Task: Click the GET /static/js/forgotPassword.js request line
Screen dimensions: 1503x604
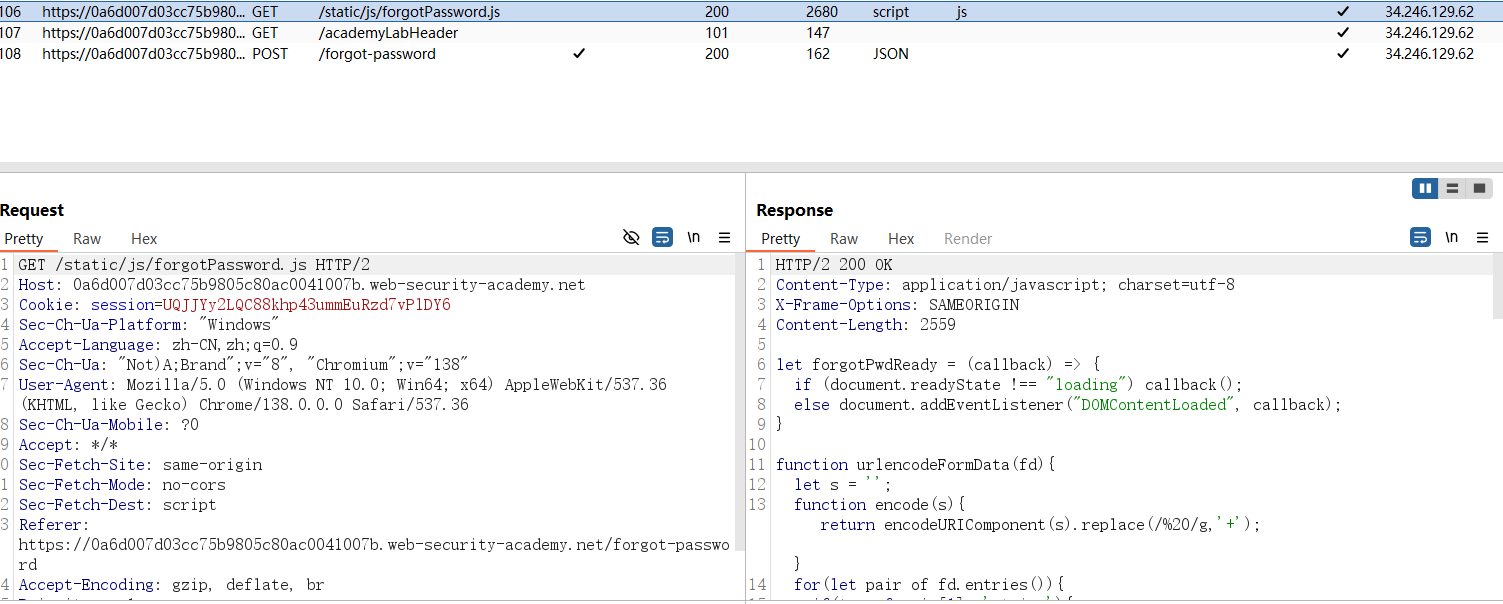Action: tap(194, 265)
